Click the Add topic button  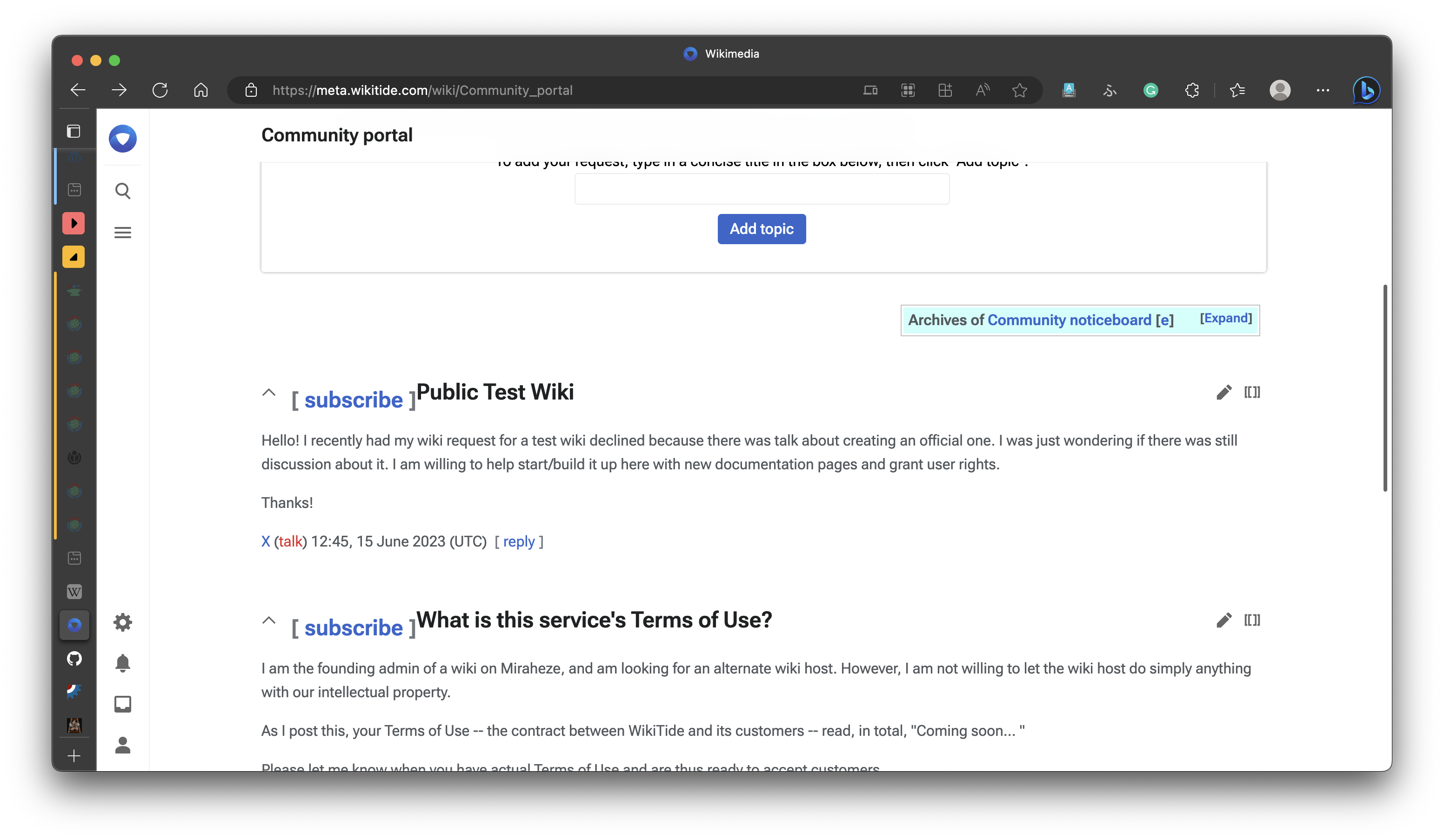[x=761, y=229]
